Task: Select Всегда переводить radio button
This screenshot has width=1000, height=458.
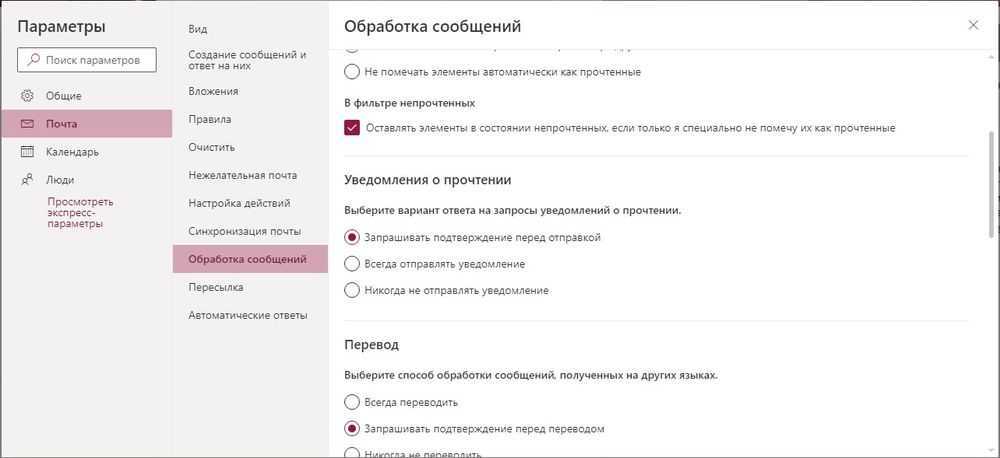Action: pyautogui.click(x=351, y=402)
